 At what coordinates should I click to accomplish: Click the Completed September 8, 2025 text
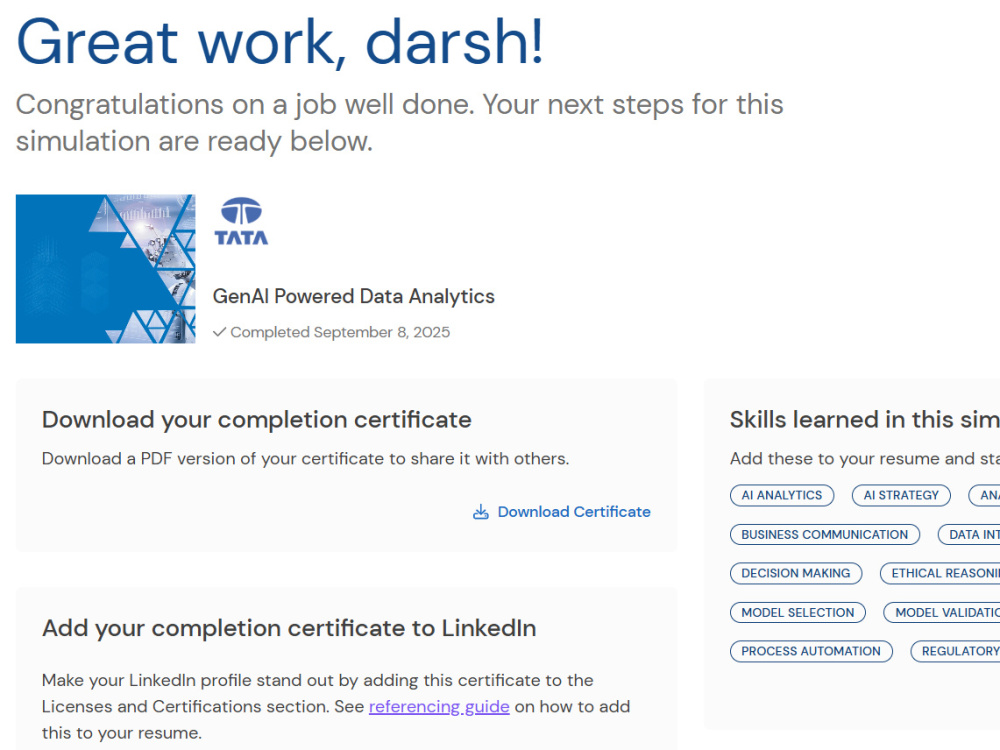click(340, 332)
